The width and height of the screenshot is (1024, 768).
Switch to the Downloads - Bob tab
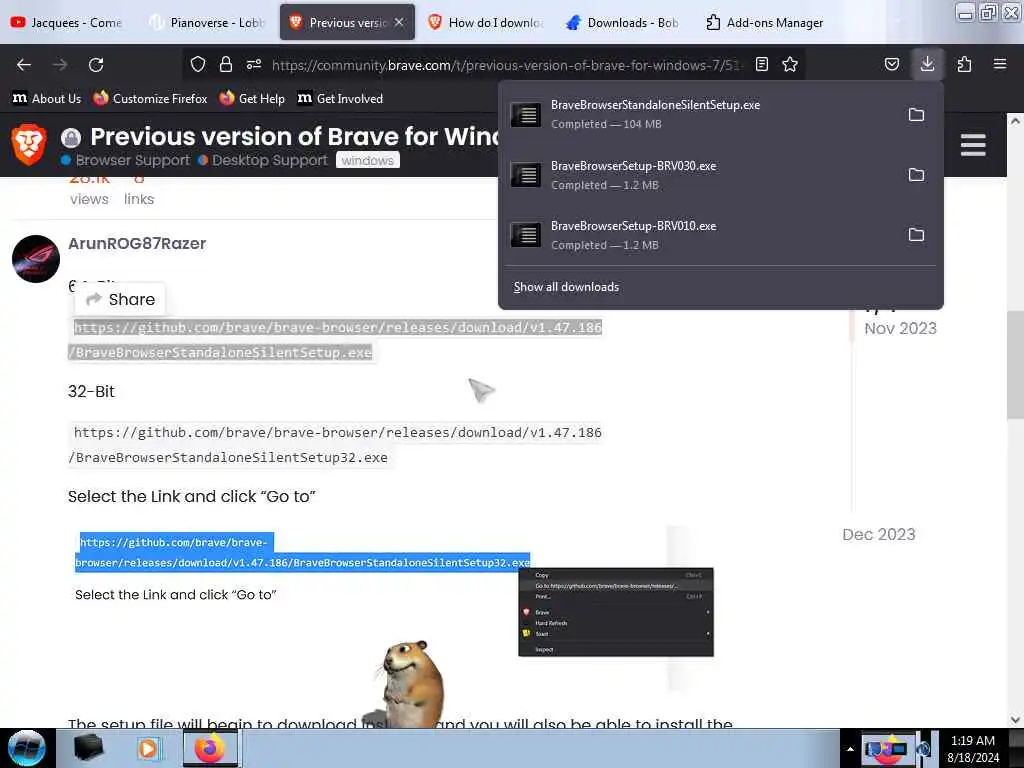[624, 22]
